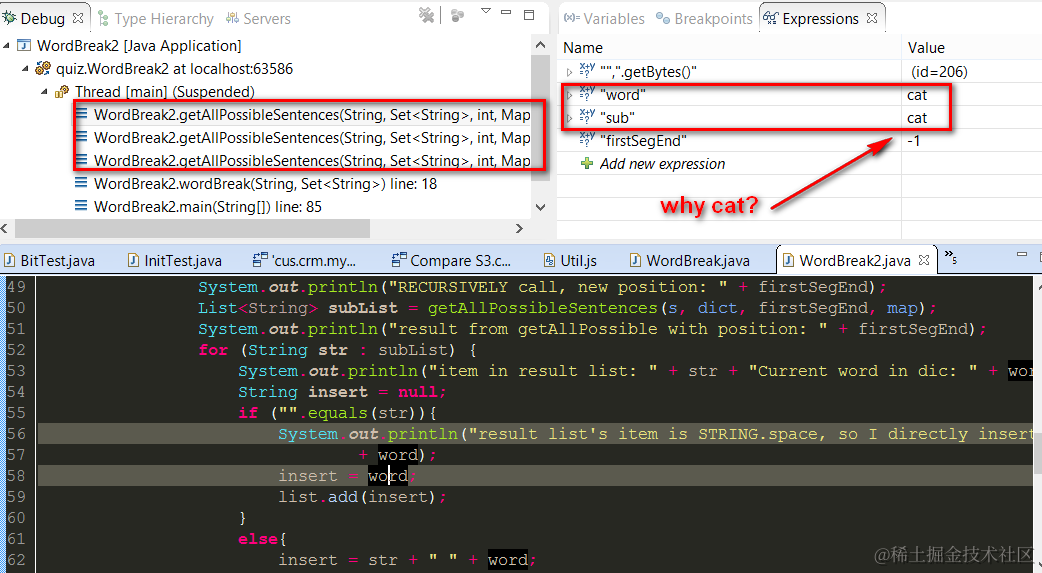
Task: Open the BitTest.java editor tab
Action: [49, 261]
